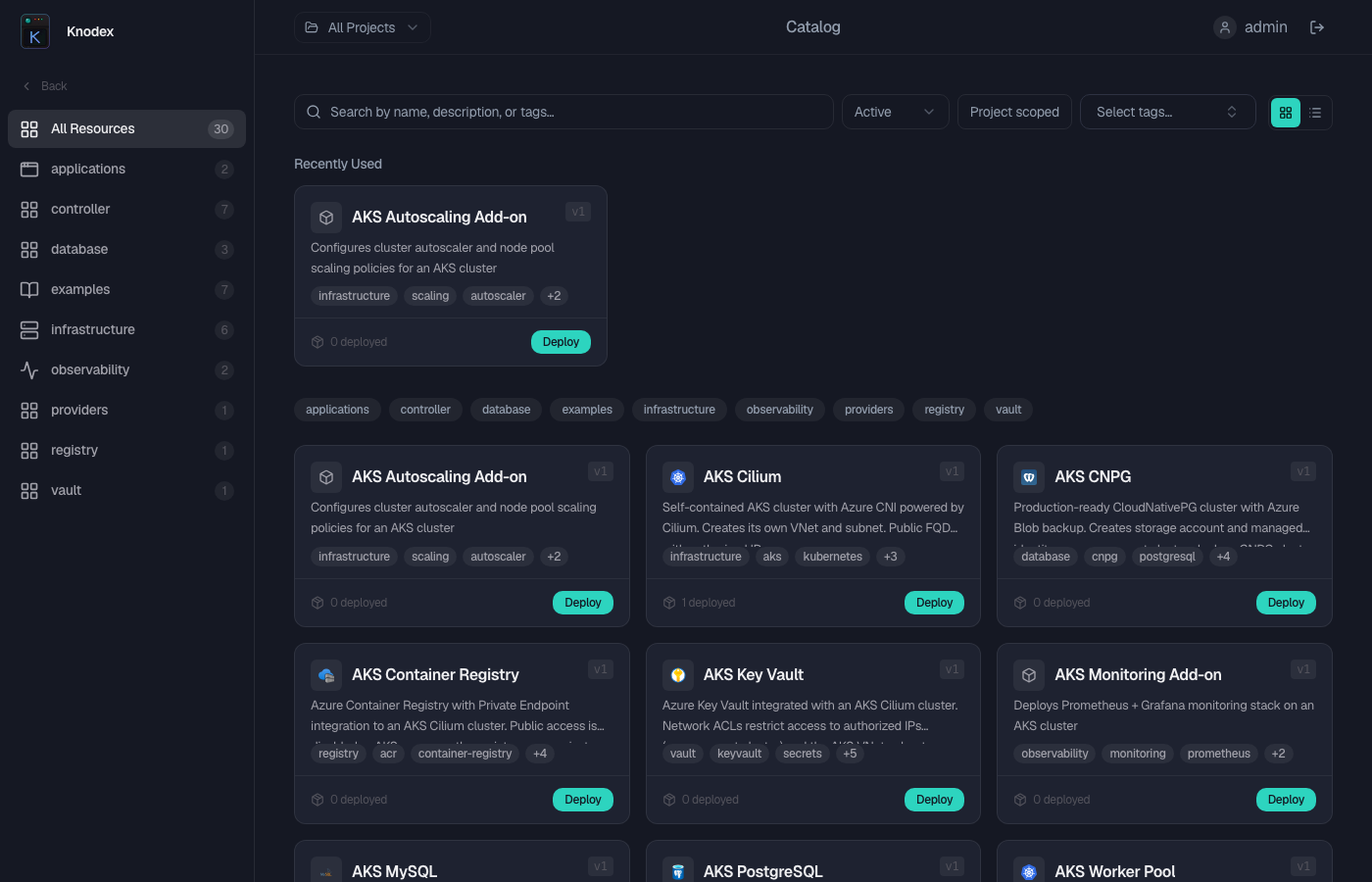Open the database sidebar category

click(79, 249)
